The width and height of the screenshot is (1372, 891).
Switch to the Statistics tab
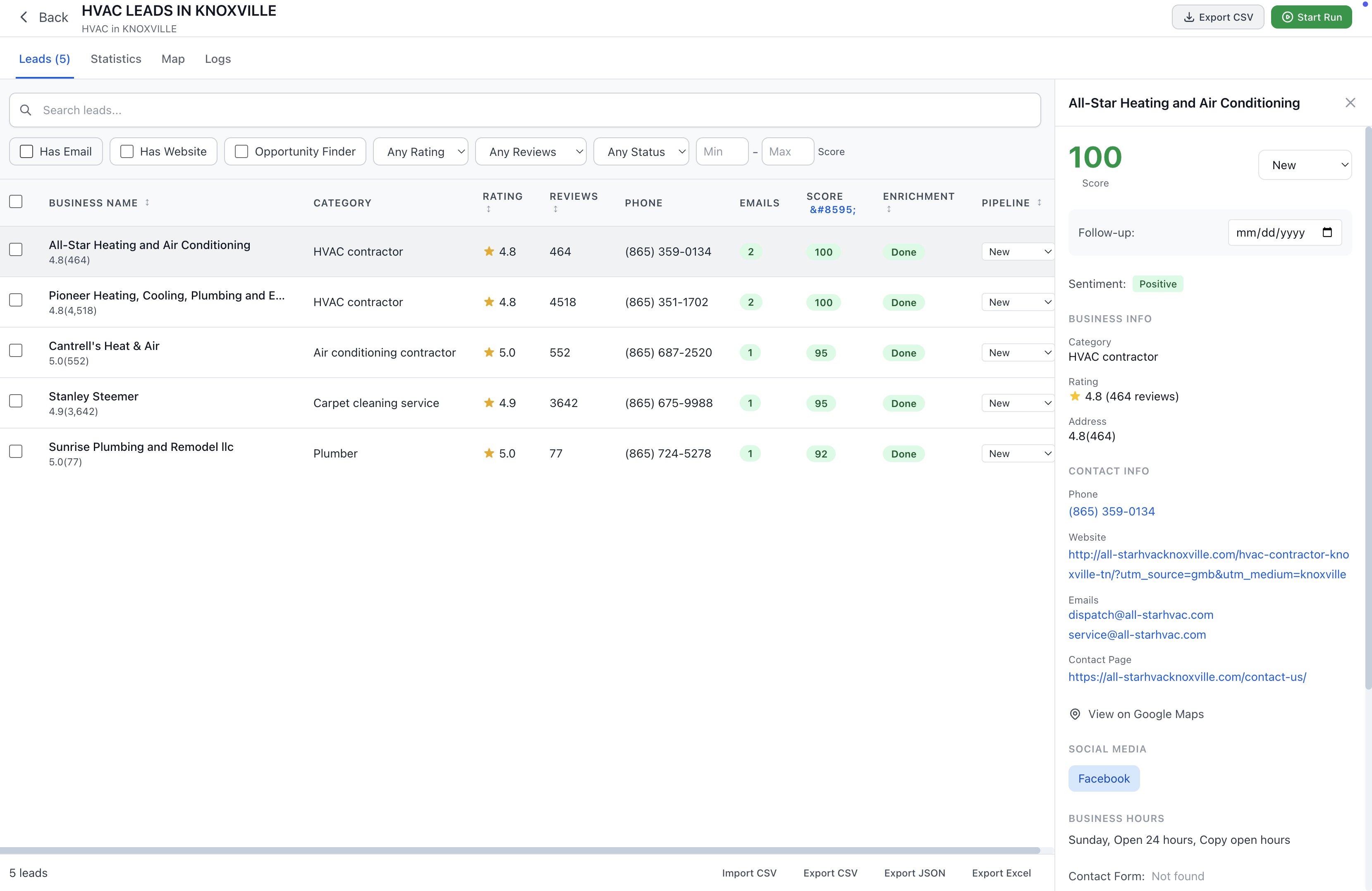coord(115,59)
